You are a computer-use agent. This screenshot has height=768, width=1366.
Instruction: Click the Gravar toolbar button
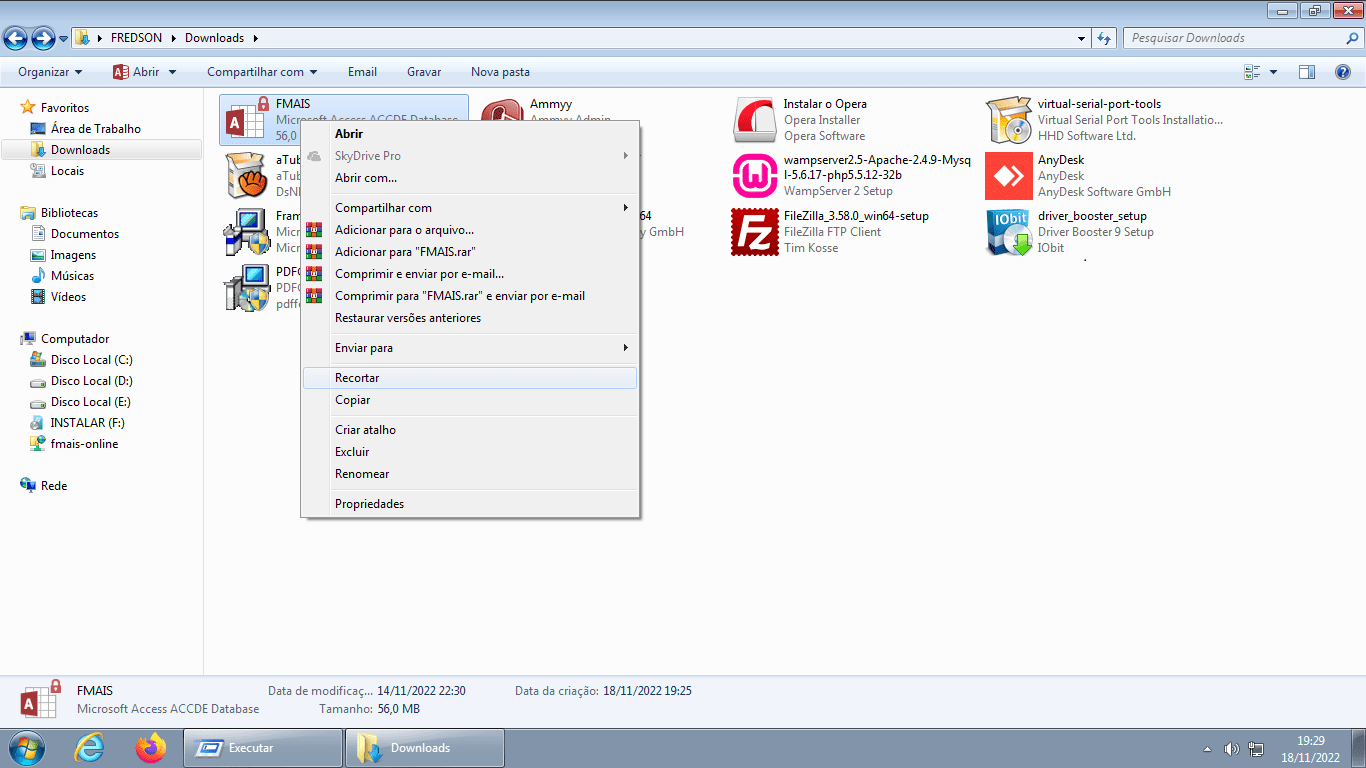(424, 72)
